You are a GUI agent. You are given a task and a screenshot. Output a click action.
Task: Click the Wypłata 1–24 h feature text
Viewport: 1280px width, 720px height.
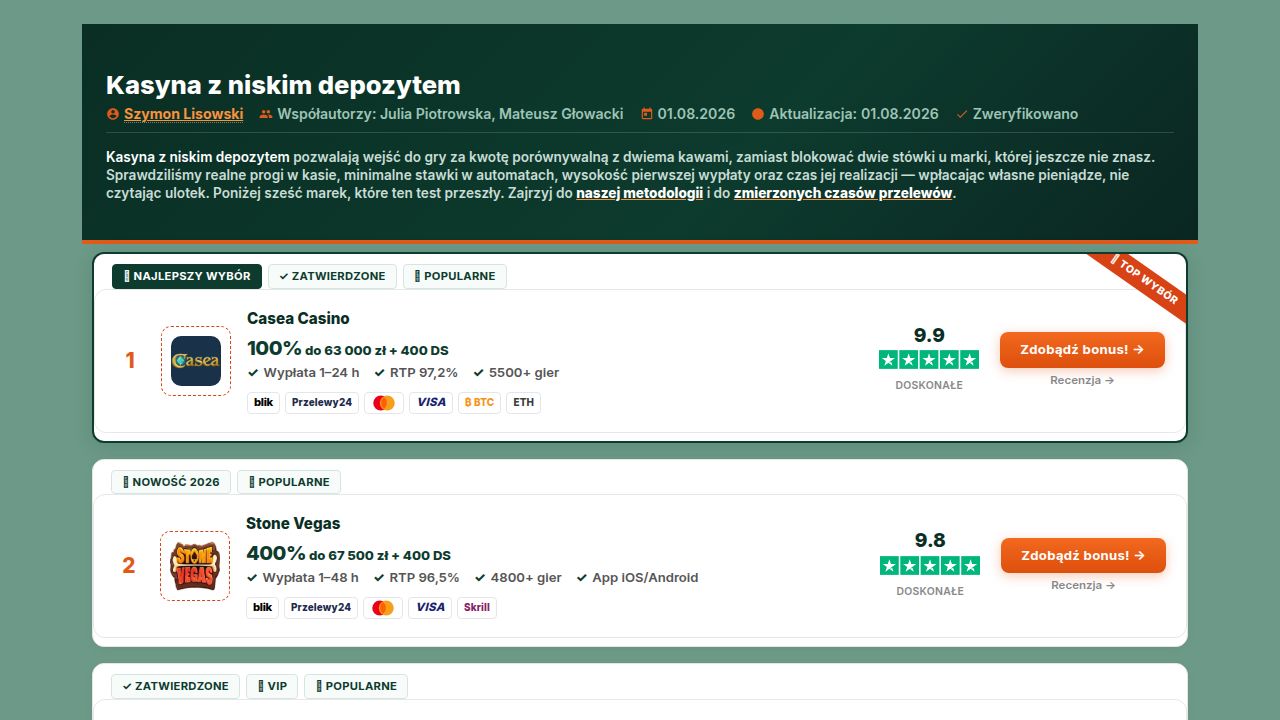(x=303, y=373)
